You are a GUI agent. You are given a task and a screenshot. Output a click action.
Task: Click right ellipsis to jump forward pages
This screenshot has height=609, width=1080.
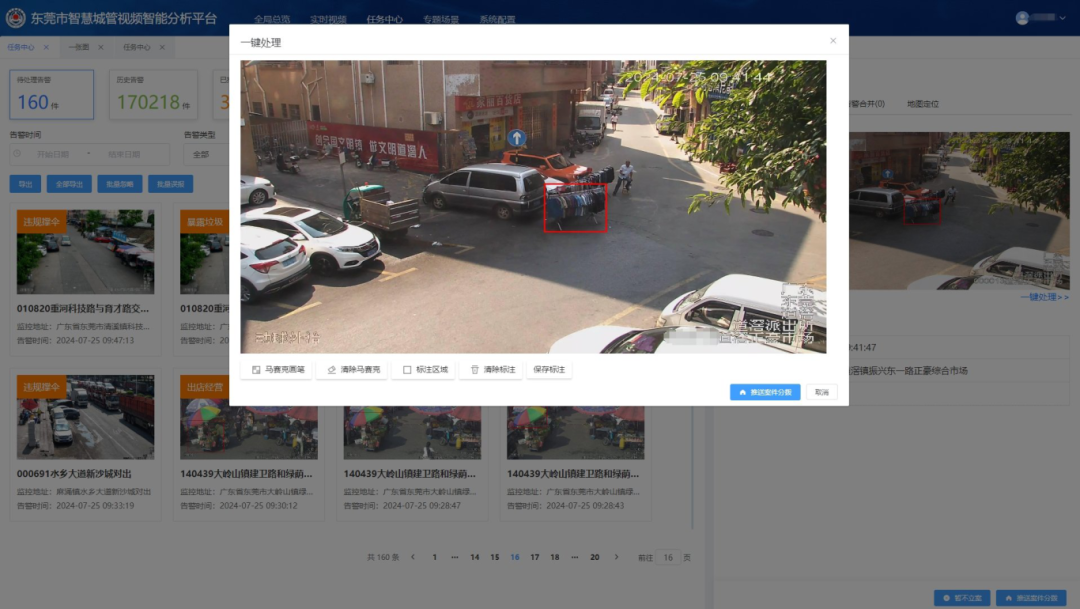click(574, 557)
